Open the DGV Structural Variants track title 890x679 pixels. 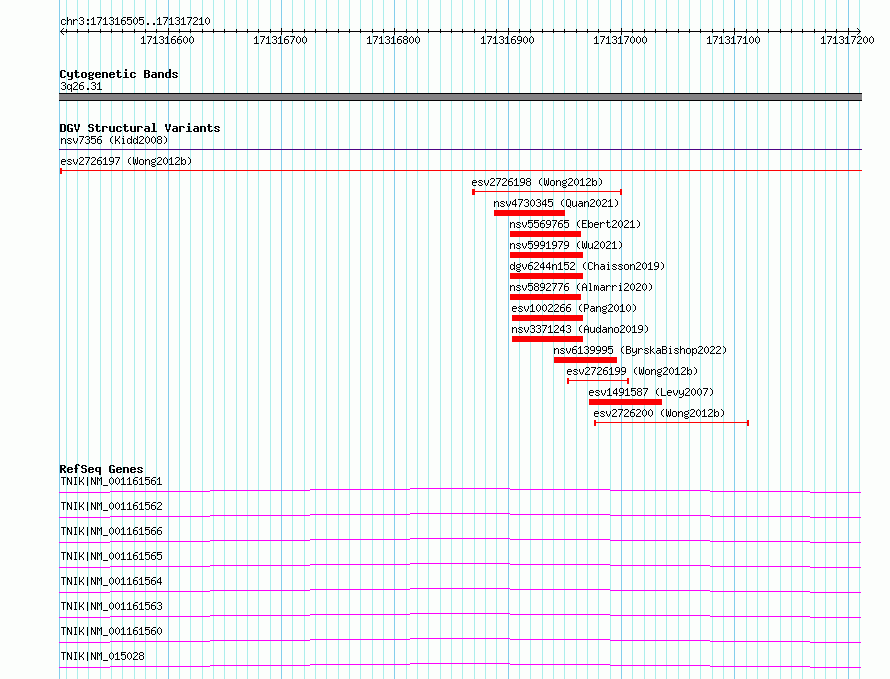click(x=140, y=128)
